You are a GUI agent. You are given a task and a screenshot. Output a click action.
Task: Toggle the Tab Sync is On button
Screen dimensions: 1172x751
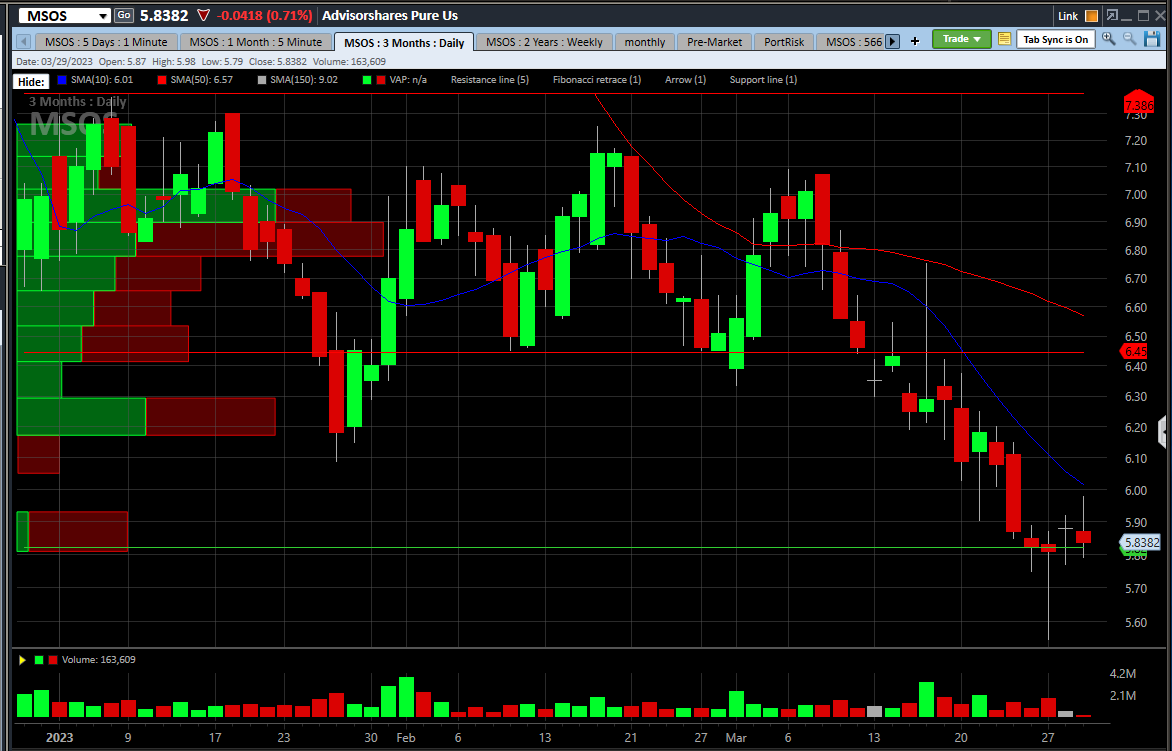1055,40
